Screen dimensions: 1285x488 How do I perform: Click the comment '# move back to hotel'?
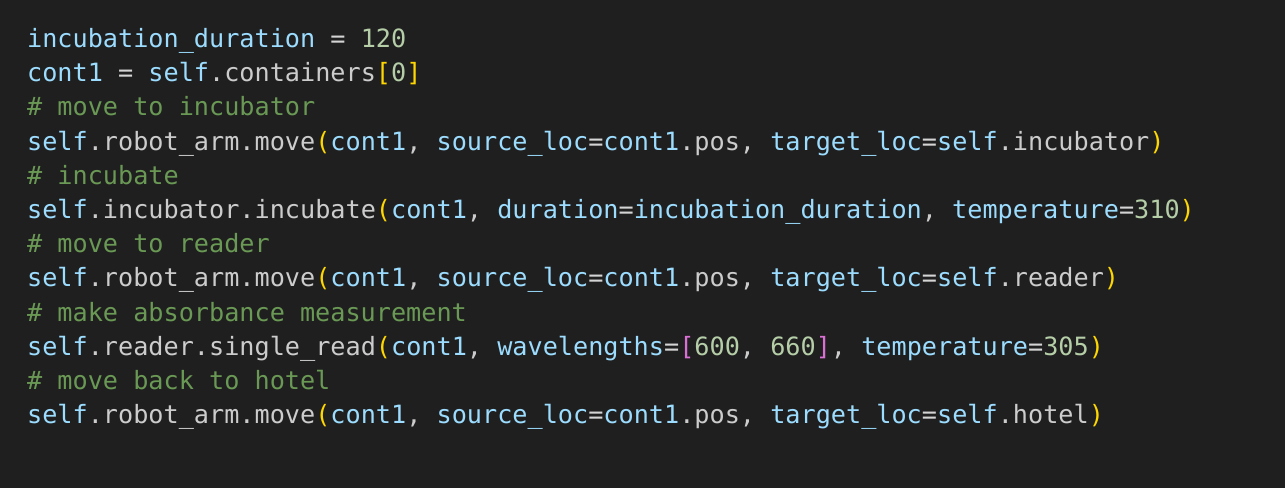178,381
